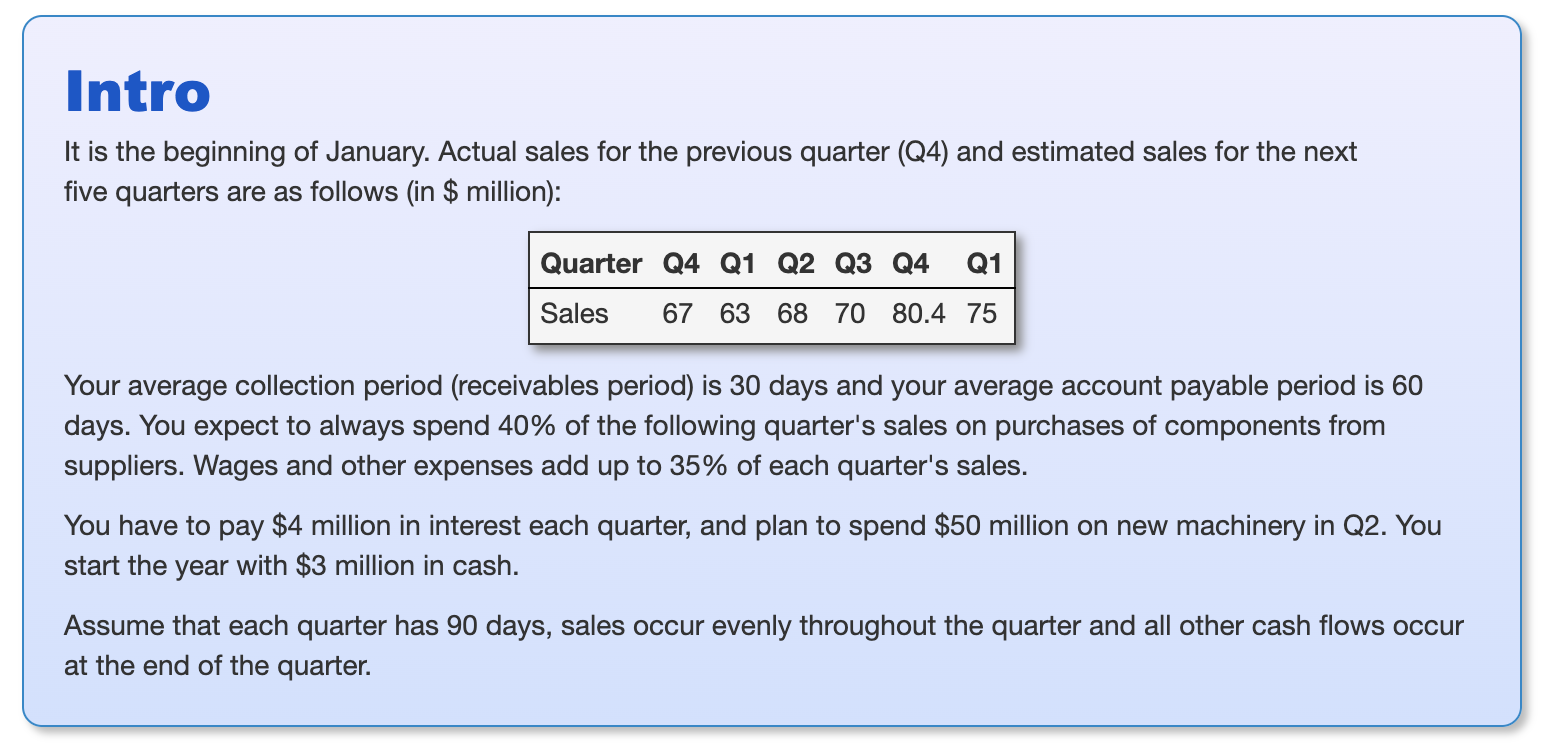The image size is (1550, 756).
Task: Click the first Q4 column header
Action: 680,263
